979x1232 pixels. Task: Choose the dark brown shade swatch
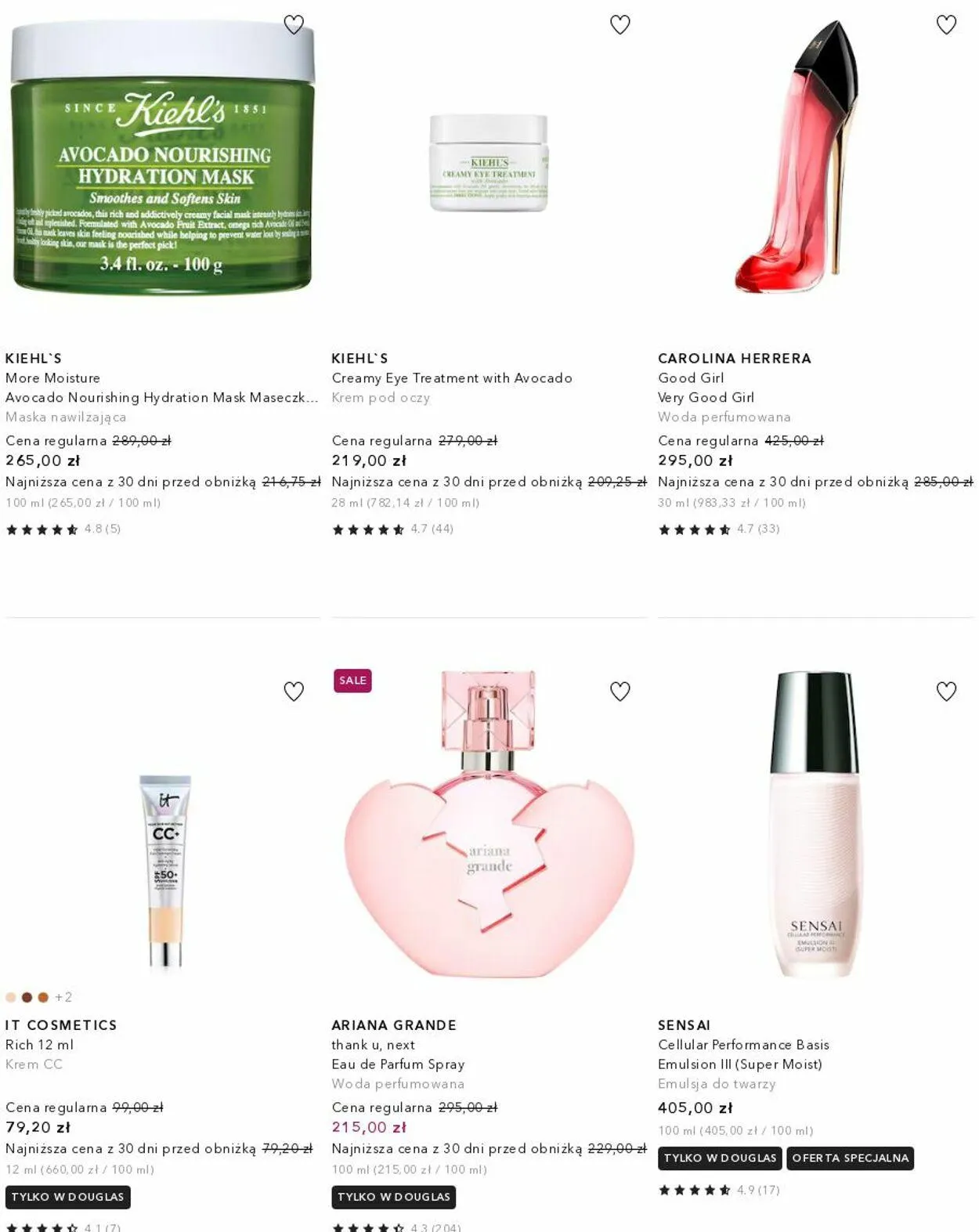27,997
